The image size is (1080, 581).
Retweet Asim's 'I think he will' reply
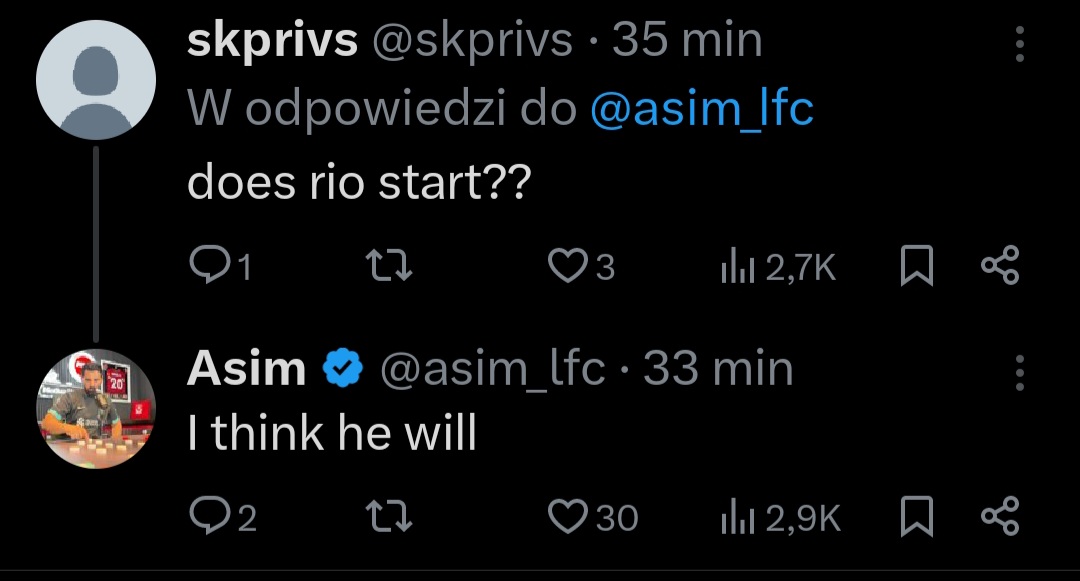click(x=387, y=516)
